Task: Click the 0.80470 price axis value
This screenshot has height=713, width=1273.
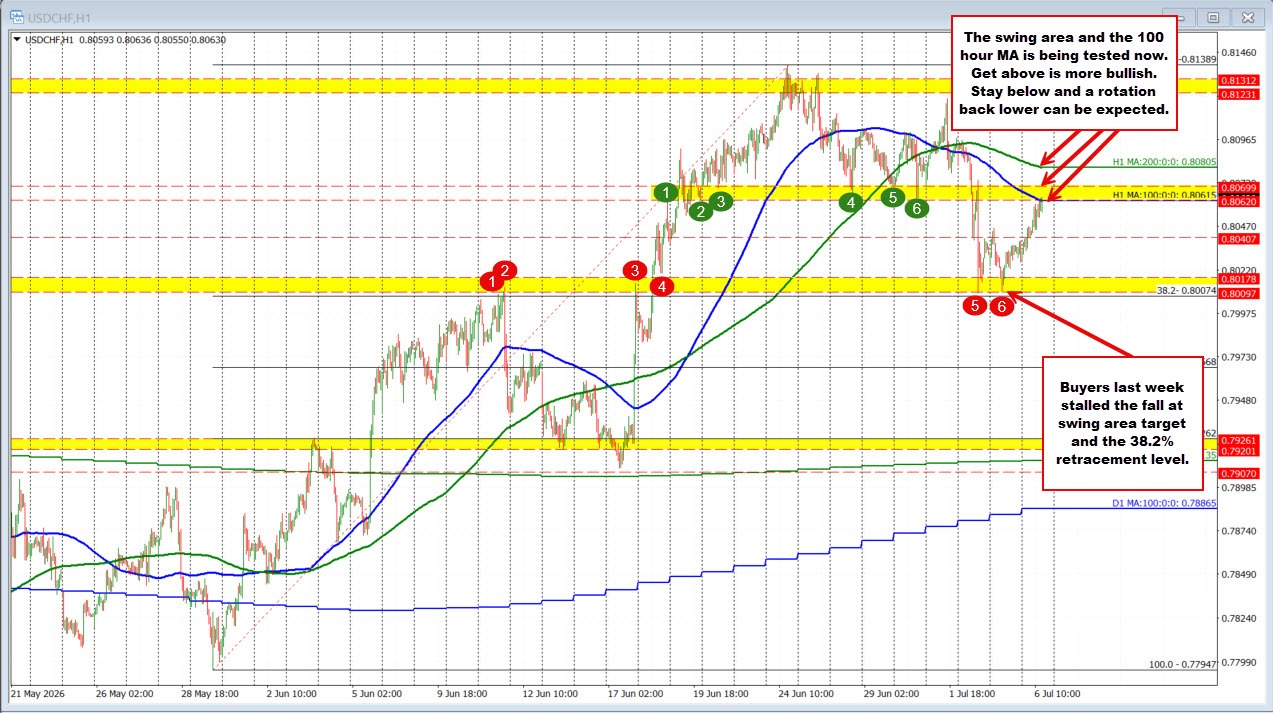Action: click(x=1239, y=227)
